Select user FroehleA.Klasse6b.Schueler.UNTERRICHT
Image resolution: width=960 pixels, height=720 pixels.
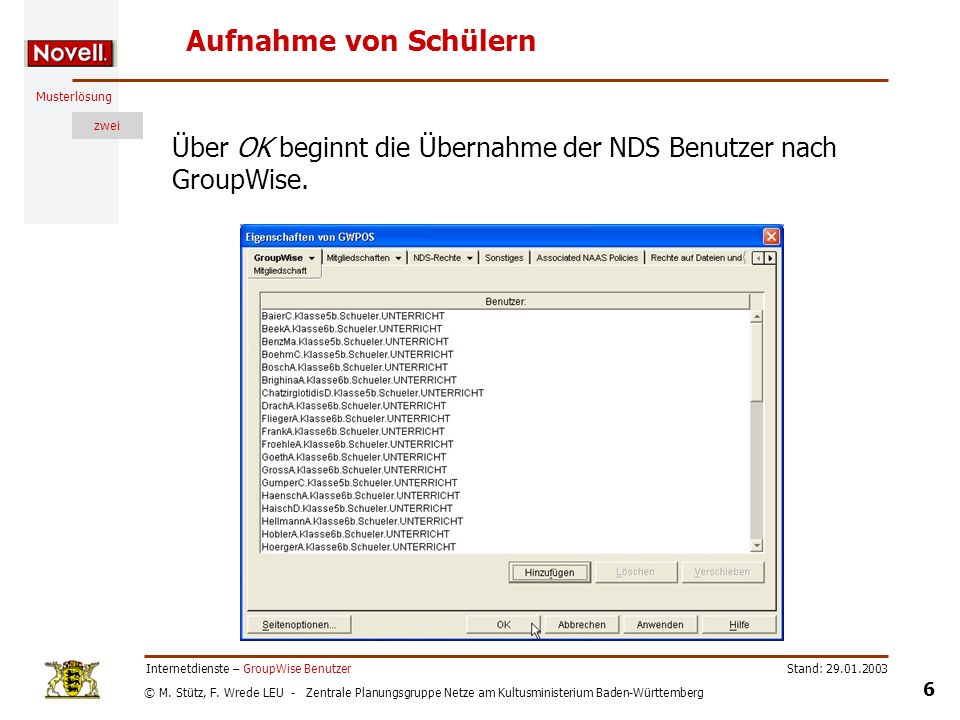358,444
